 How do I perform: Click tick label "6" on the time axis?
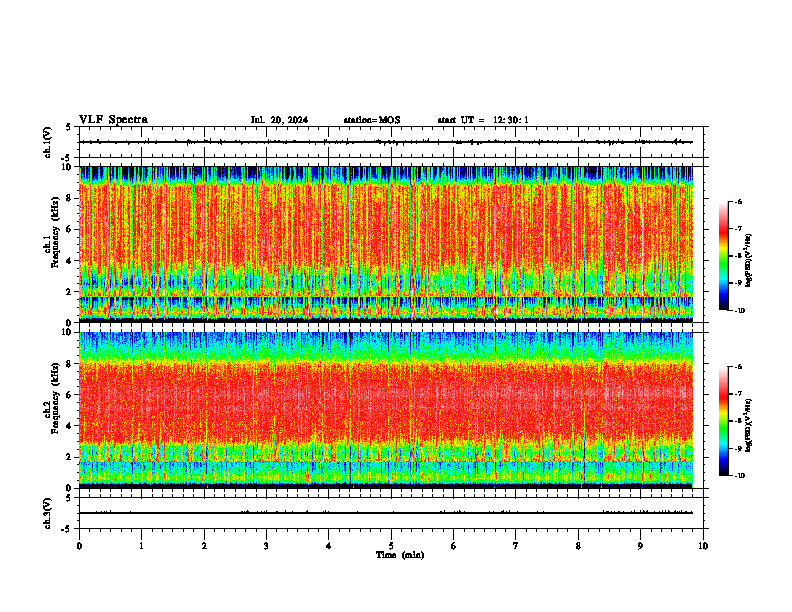pyautogui.click(x=454, y=546)
